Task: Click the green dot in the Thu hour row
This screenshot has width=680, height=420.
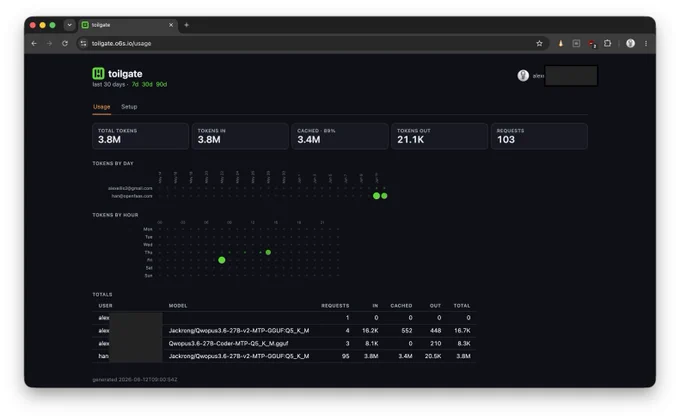Action: point(268,253)
